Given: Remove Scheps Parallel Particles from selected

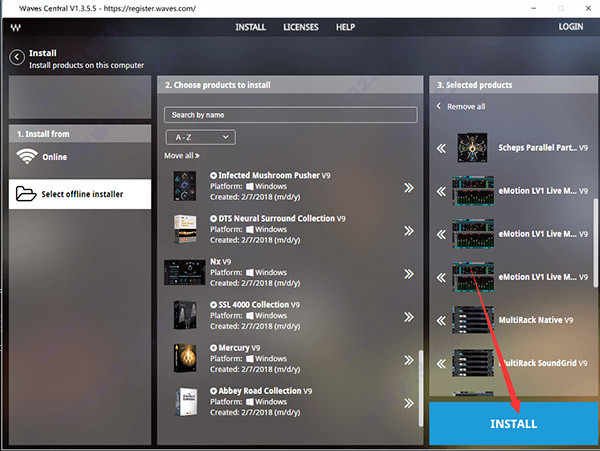Looking at the screenshot, I should point(441,148).
